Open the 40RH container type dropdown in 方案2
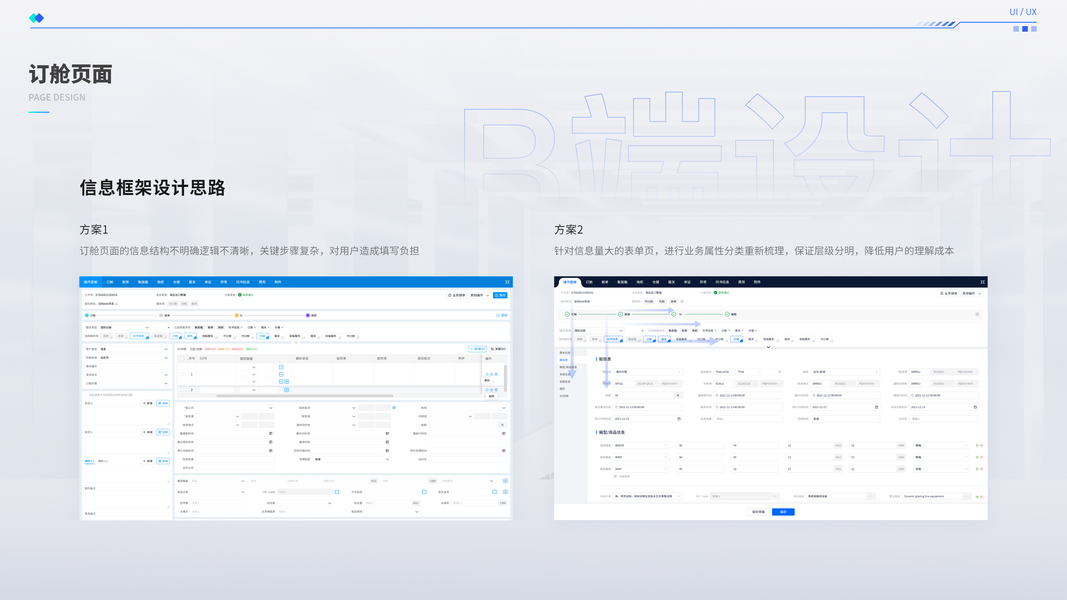 pos(640,457)
